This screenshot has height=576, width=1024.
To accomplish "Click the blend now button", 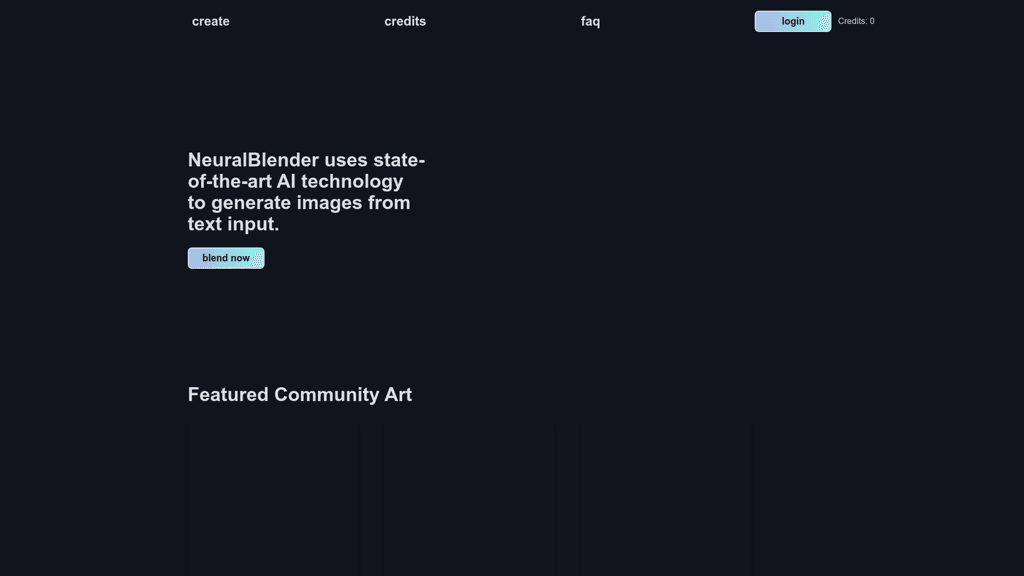I will click(x=226, y=258).
